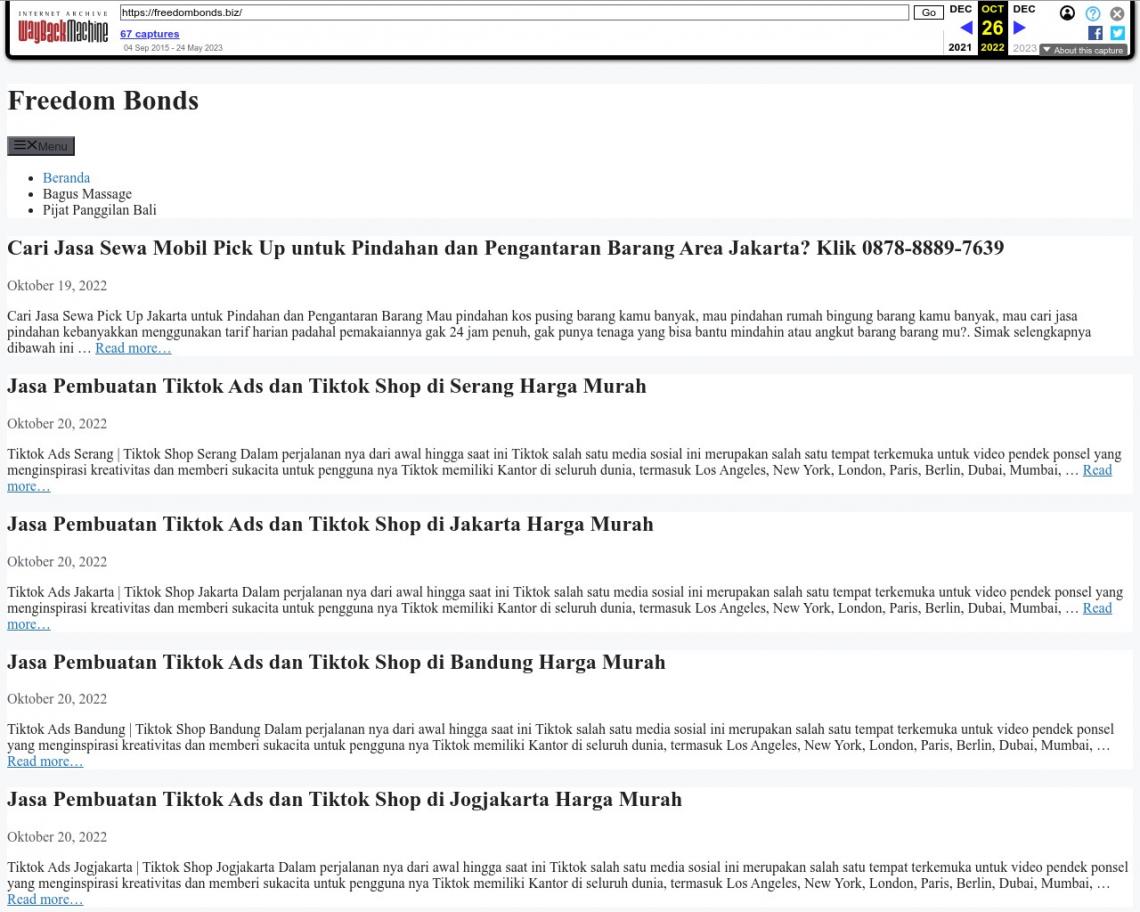Go to next capture with blue right arrow
This screenshot has height=912, width=1140.
pyautogui.click(x=1019, y=28)
